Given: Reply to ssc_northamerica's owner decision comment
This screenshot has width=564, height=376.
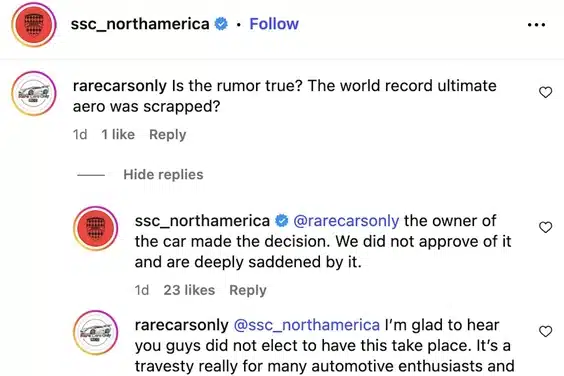Looking at the screenshot, I should coord(248,290).
